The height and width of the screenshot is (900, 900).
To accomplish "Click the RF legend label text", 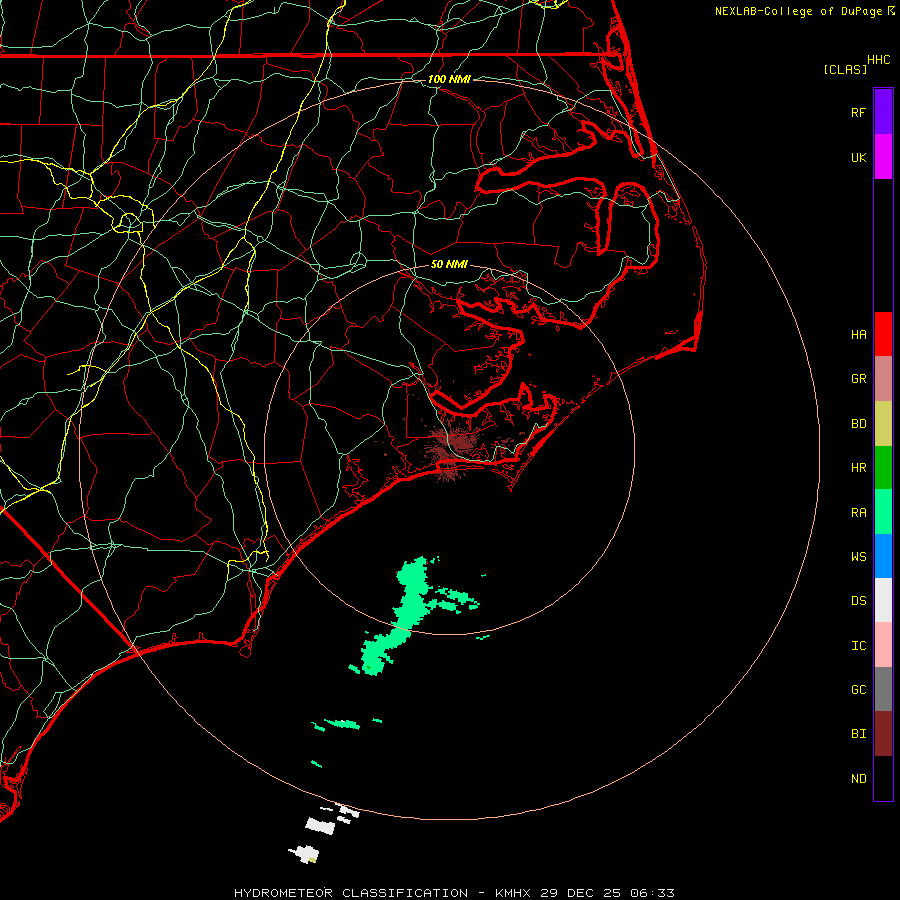I will [x=858, y=112].
